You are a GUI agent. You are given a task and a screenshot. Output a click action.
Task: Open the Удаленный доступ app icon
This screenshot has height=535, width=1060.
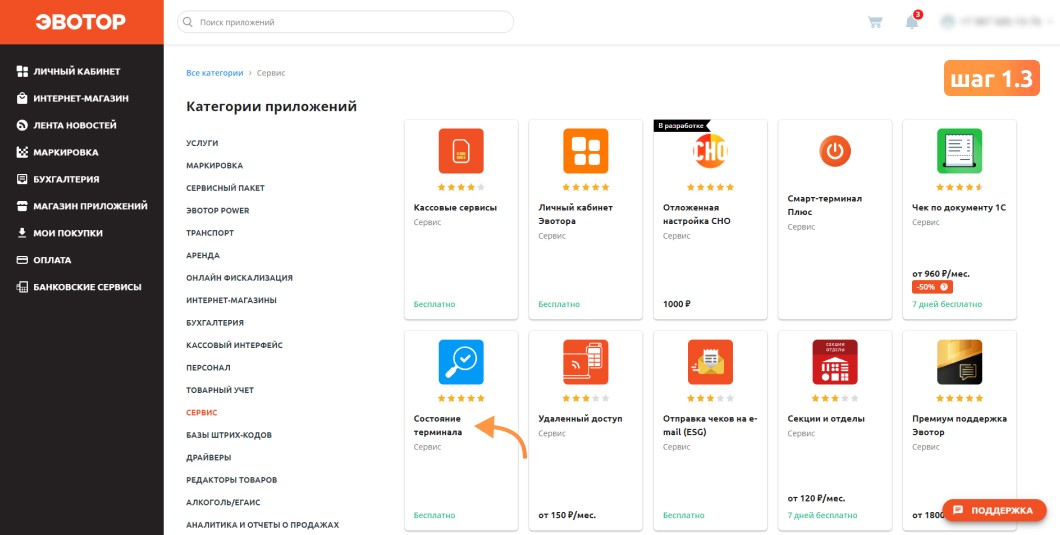click(x=585, y=362)
